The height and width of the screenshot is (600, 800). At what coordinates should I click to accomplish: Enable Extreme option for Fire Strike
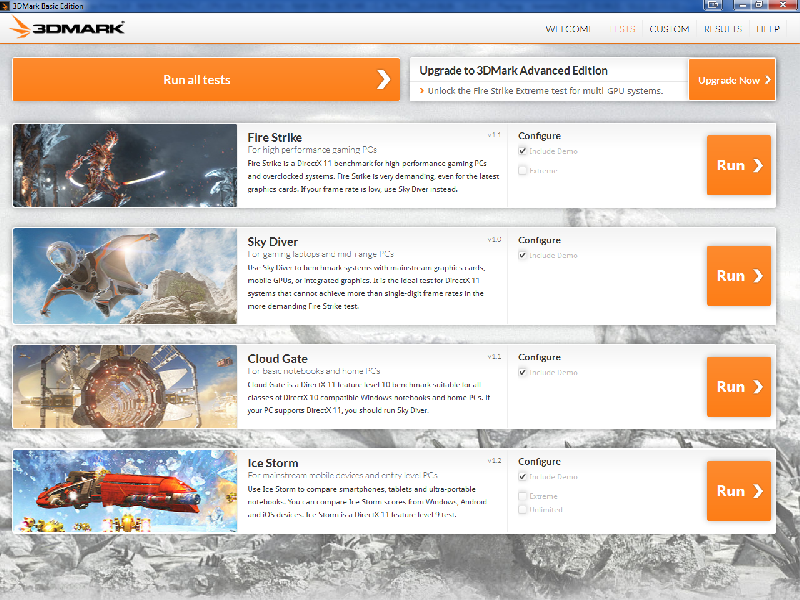(x=522, y=170)
